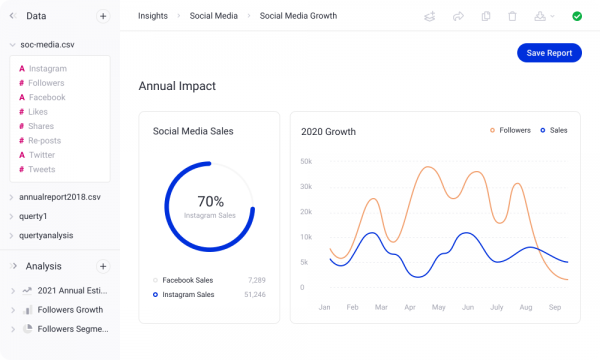Viewport: 600px width, 360px height.
Task: Add new analysis with plus icon
Action: pos(103,266)
